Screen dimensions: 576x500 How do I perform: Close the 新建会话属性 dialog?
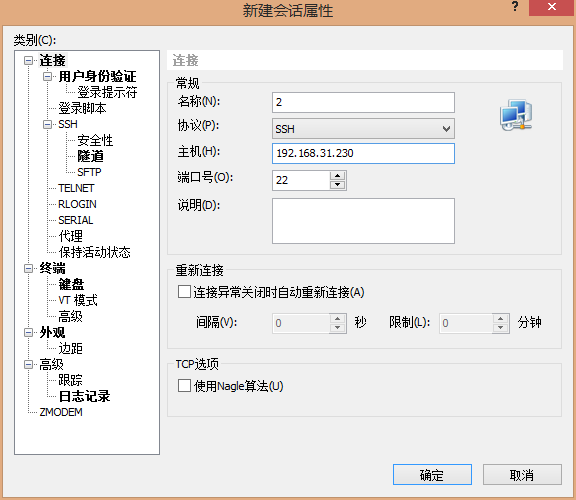click(551, 7)
